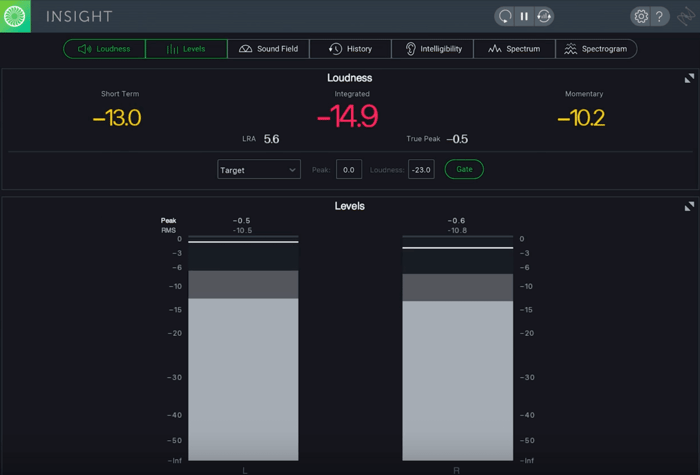Enable the History module

click(x=350, y=49)
